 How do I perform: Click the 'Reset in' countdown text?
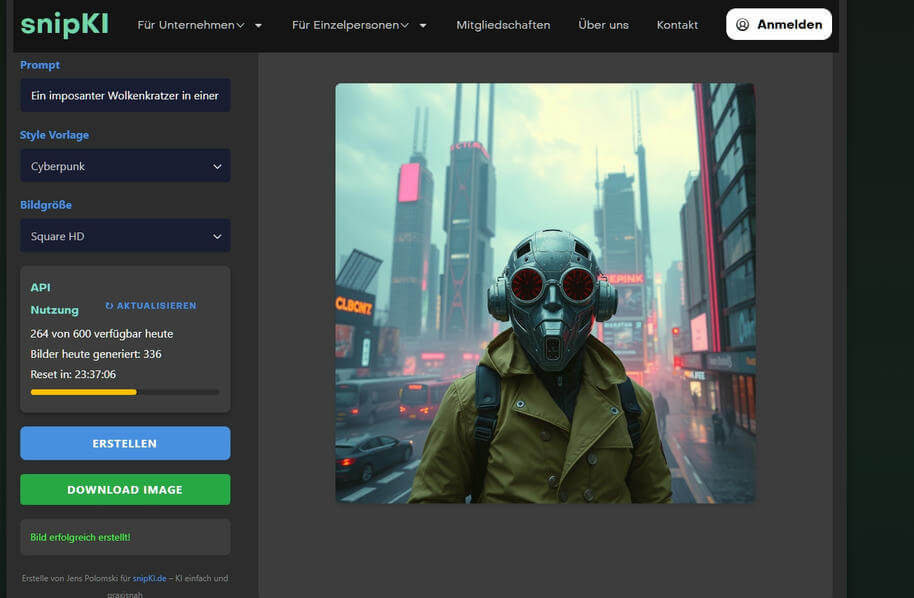tap(73, 374)
